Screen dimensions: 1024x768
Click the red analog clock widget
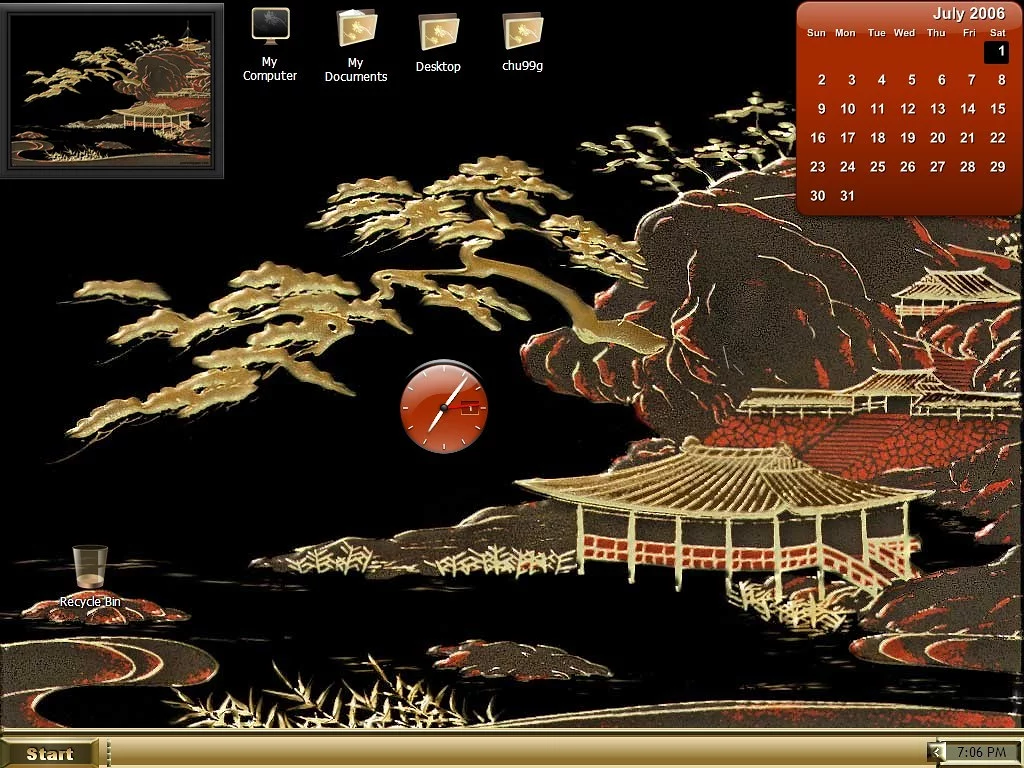coord(444,407)
